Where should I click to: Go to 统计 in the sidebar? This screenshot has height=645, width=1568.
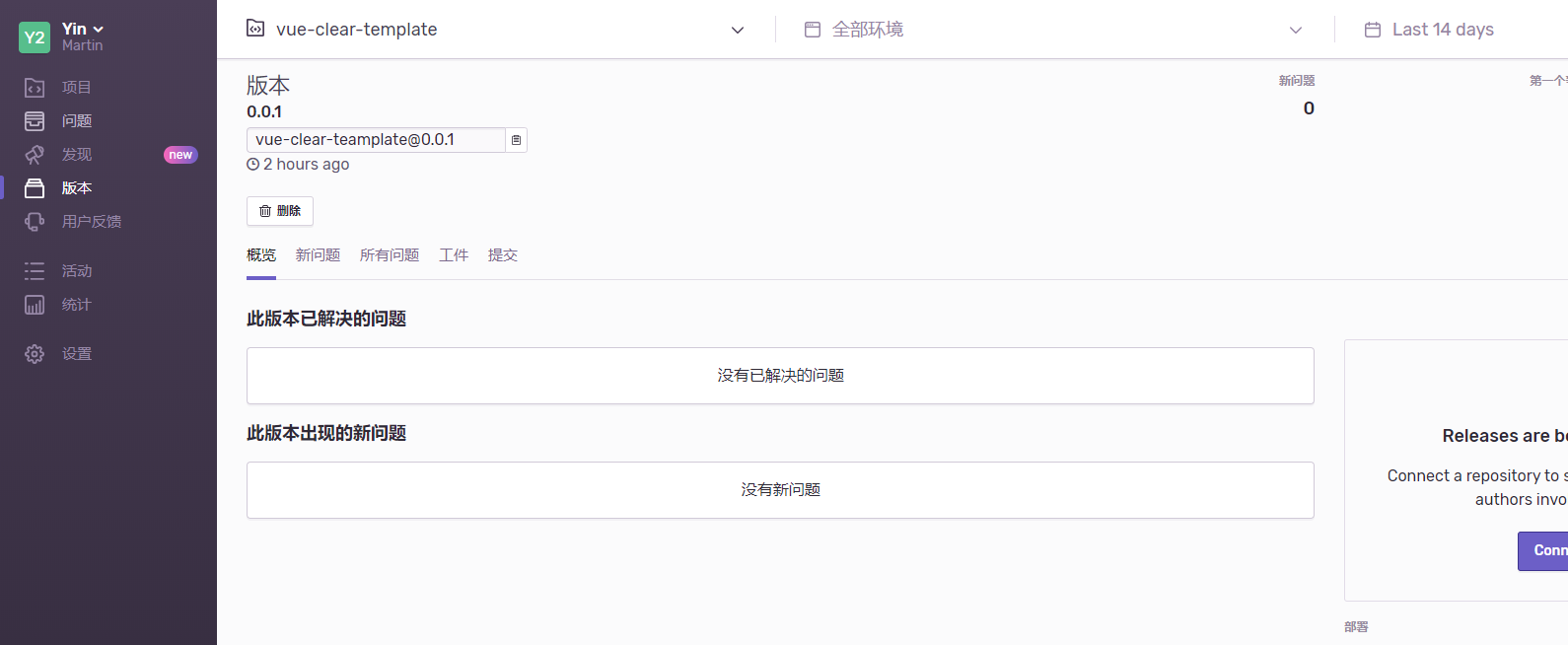tap(77, 305)
